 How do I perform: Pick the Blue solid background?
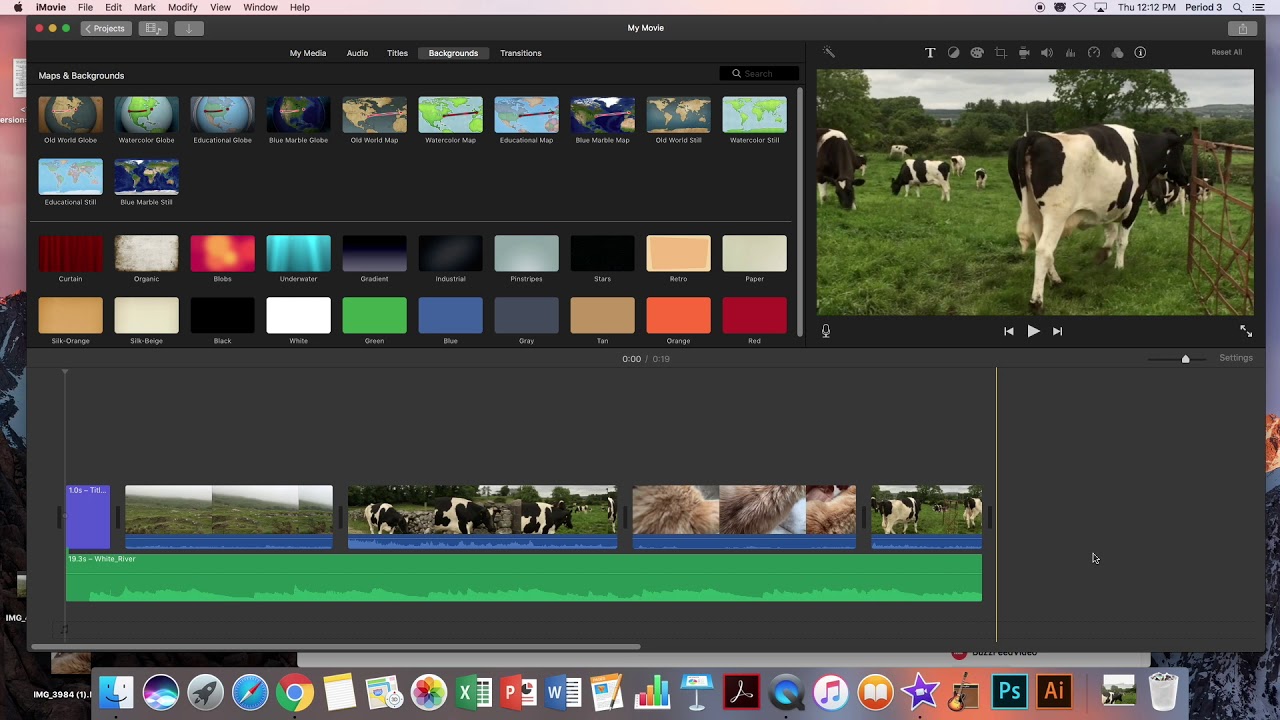450,316
